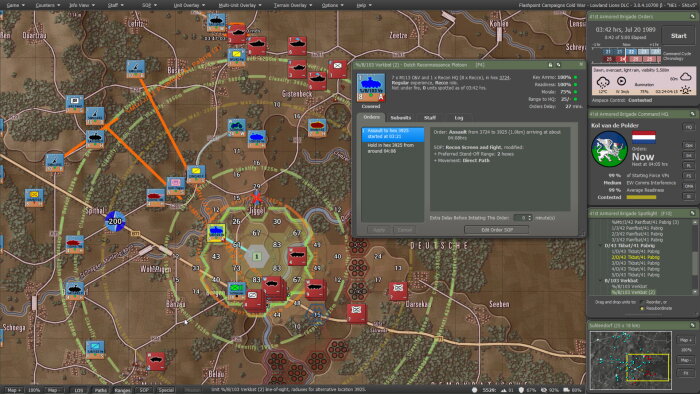
Task: Click the spotlight list scroll up arrow
Action: 695,222
